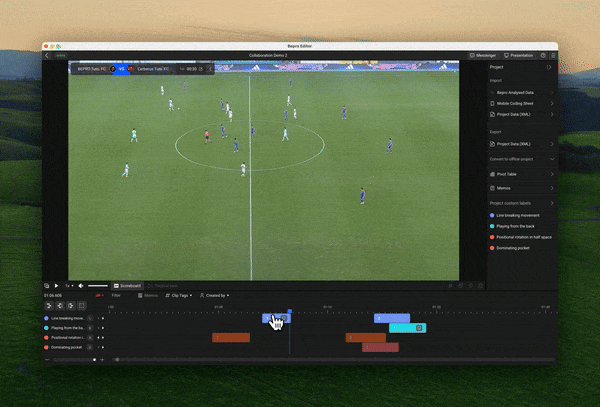Collapse the Project side panel
Screen dimensions: 600x407
tap(548, 66)
